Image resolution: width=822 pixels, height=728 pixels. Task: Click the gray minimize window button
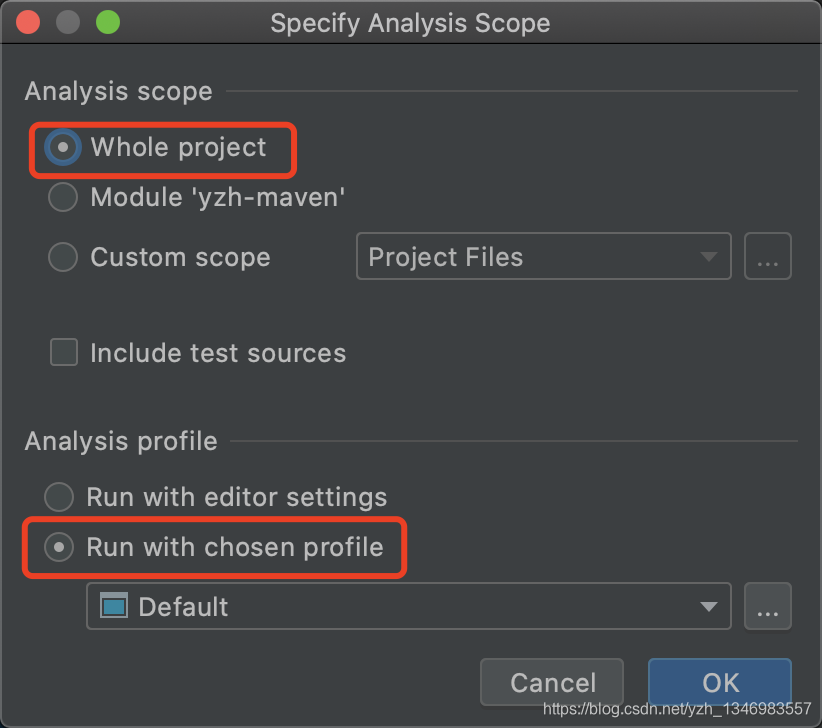68,22
